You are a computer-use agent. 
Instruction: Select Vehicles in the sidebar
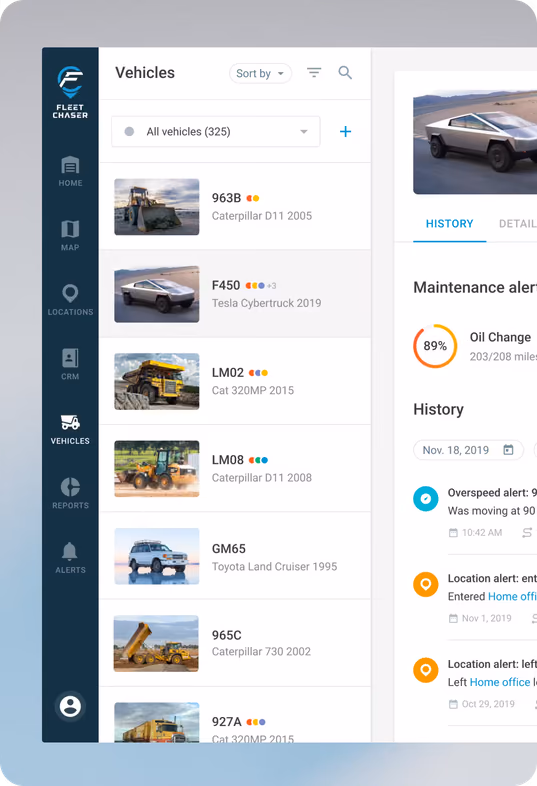tap(70, 430)
